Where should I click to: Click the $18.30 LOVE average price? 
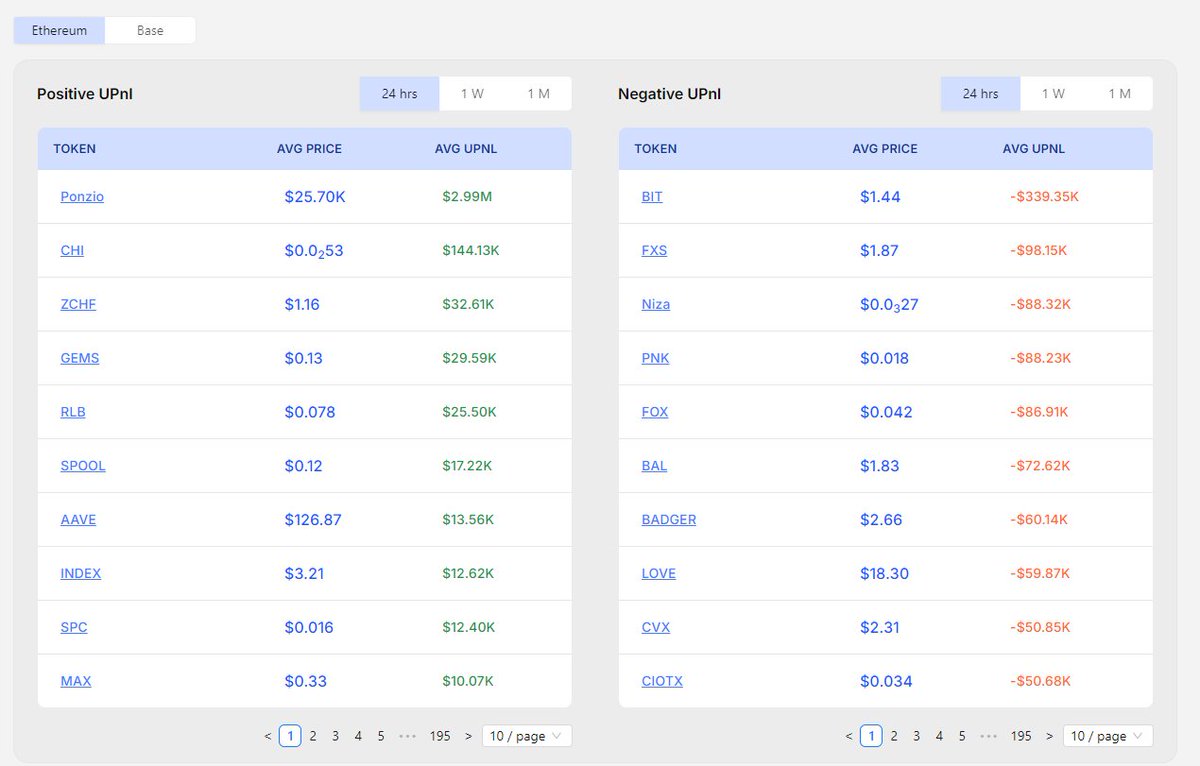click(884, 574)
